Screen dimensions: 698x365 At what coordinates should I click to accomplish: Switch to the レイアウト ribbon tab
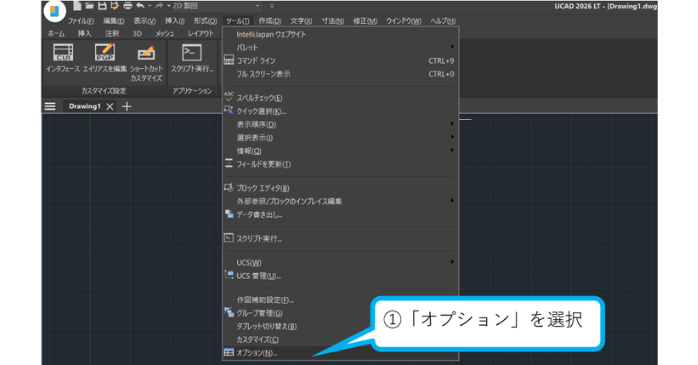(x=201, y=34)
